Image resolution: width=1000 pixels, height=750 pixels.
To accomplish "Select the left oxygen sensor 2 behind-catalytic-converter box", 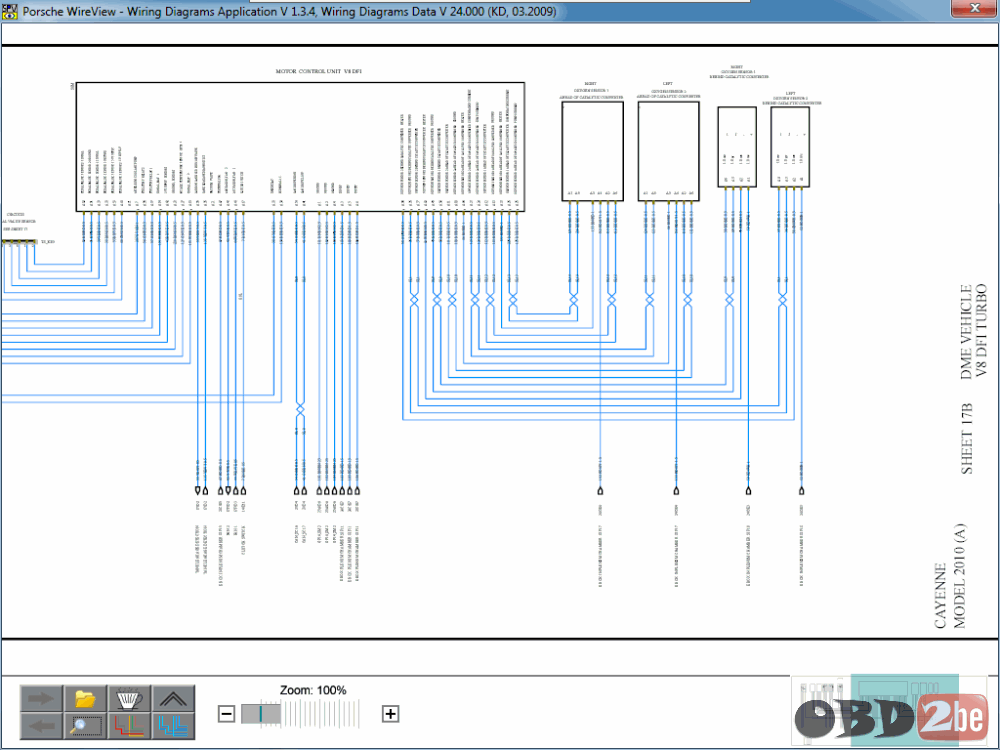I will pyautogui.click(x=790, y=147).
